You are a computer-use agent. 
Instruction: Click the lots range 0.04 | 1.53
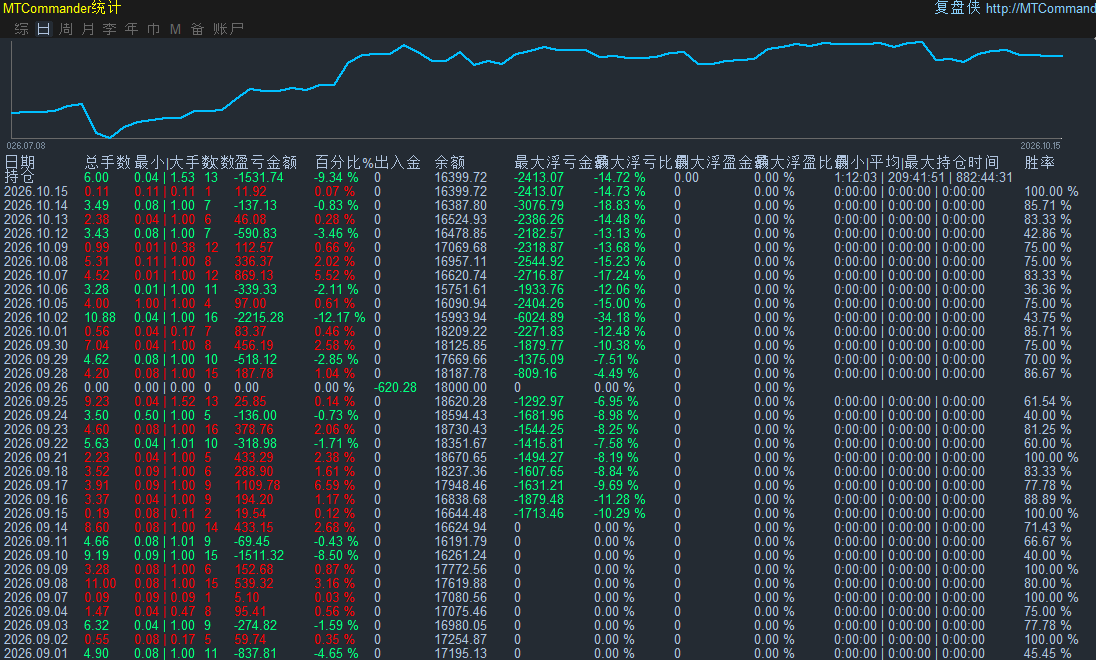(165, 178)
